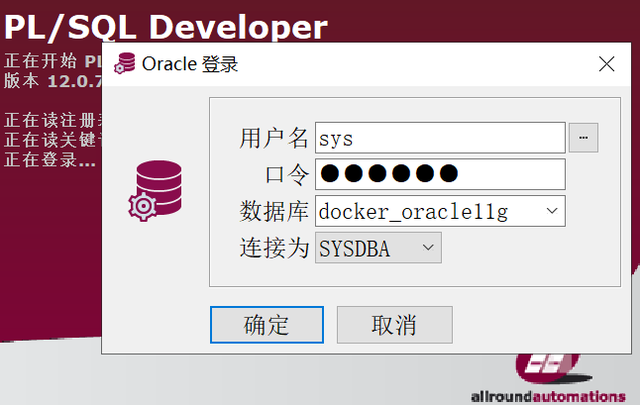Click the 取消 button
The height and width of the screenshot is (405, 640).
395,325
